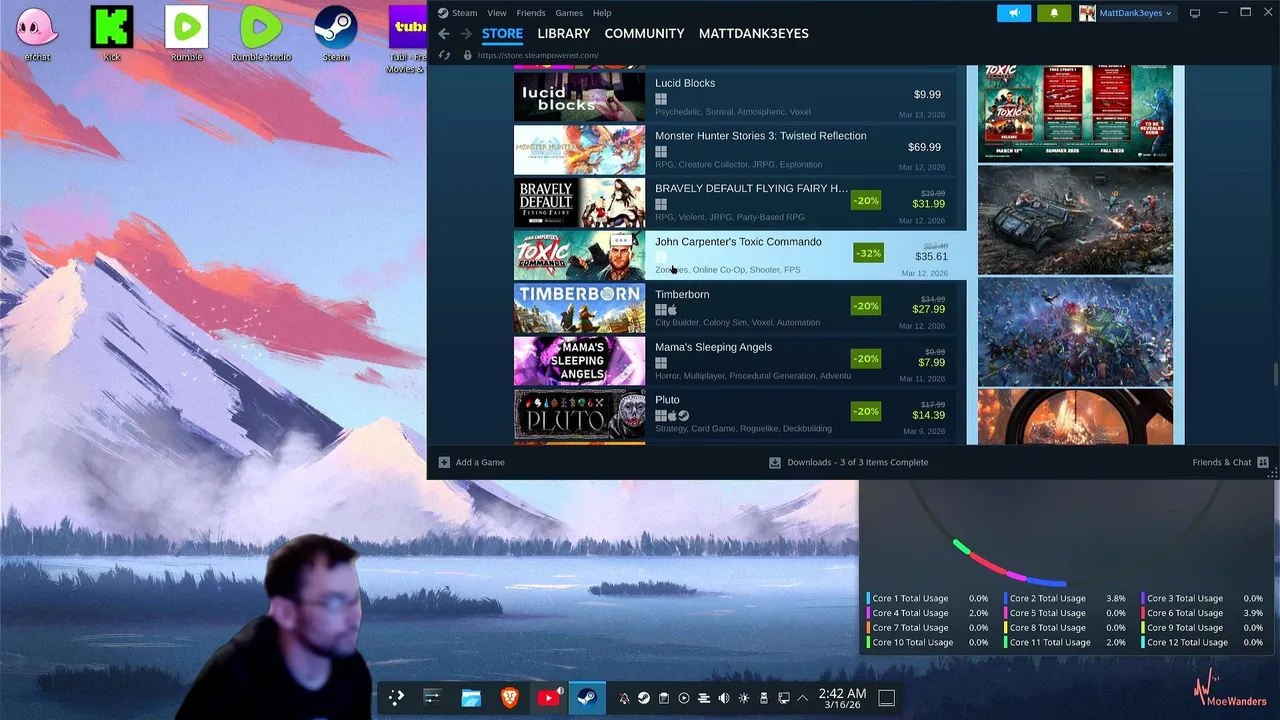Open the audio volume tray icon

click(x=724, y=698)
